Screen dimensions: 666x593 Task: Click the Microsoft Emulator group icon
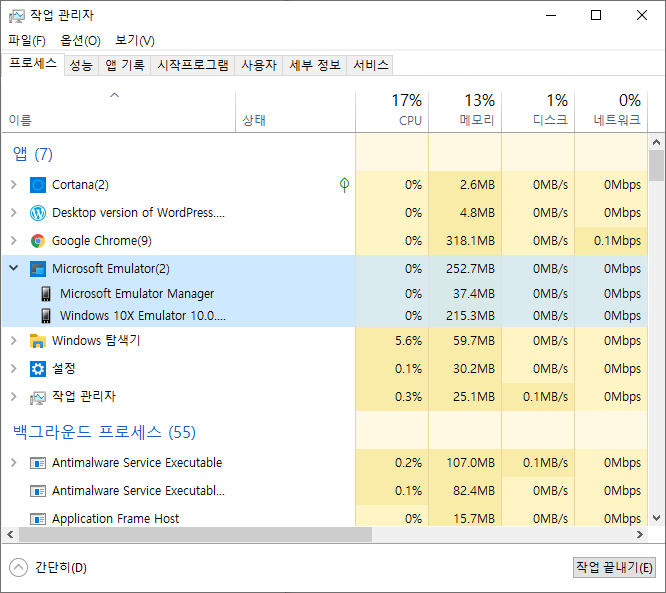(x=38, y=269)
